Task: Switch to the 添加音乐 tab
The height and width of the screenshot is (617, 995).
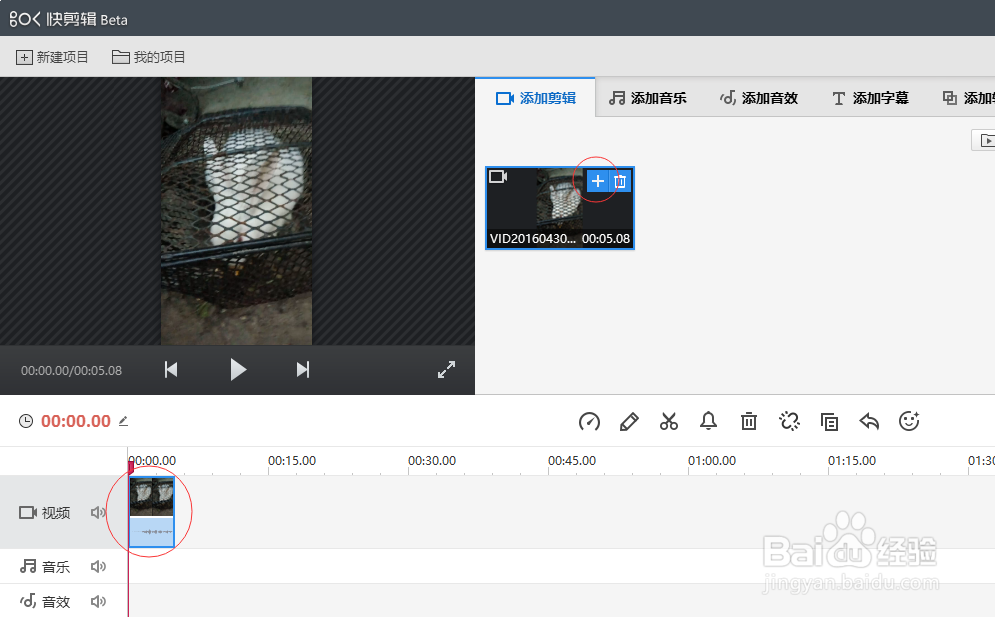Action: (648, 97)
